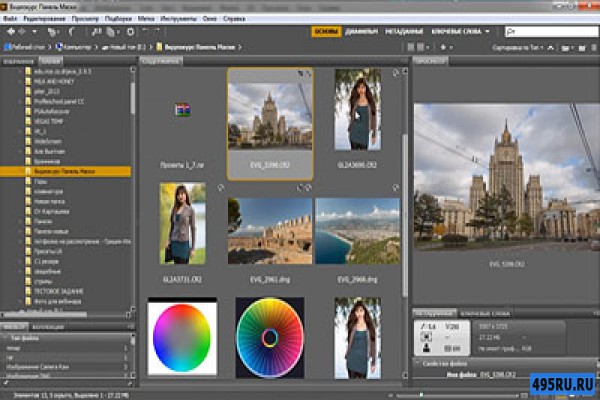Open the workspace list dropdown arrow
Image resolution: width=600 pixels, height=400 pixels.
click(x=488, y=32)
